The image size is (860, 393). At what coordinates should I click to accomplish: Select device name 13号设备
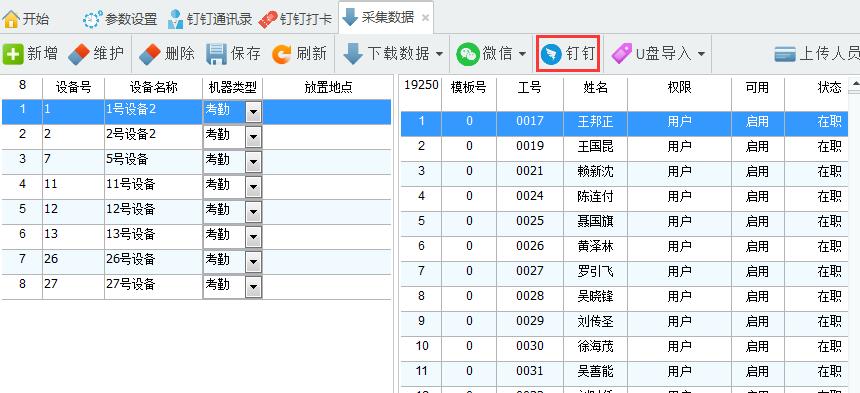pos(131,235)
